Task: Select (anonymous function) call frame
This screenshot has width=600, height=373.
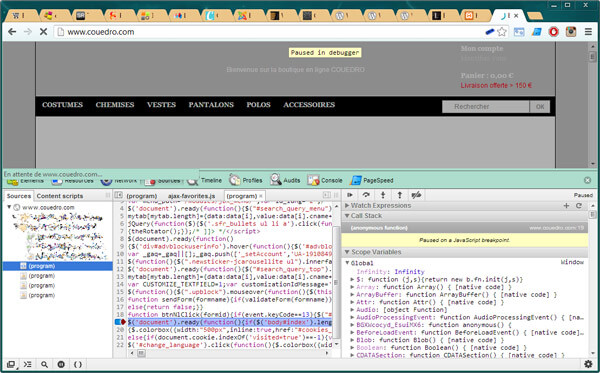Action: [465, 228]
